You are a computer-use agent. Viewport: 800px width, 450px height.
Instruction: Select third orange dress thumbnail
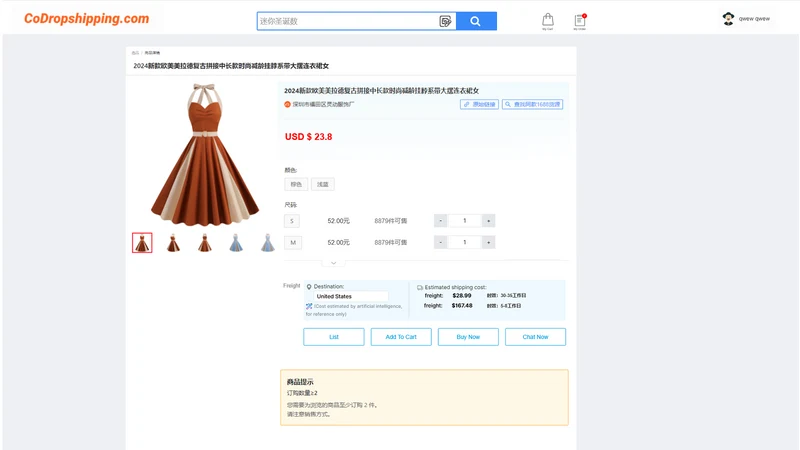[x=205, y=243]
